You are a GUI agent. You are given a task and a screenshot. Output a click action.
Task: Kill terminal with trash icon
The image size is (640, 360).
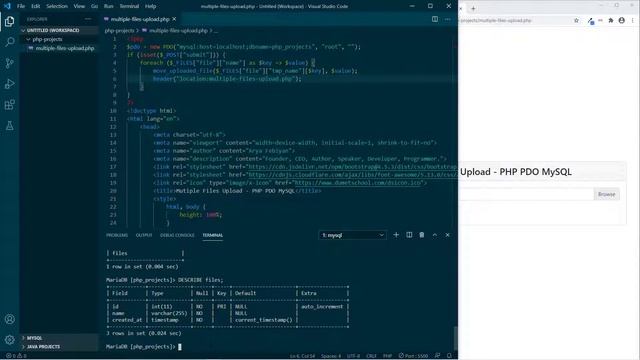(x=422, y=235)
